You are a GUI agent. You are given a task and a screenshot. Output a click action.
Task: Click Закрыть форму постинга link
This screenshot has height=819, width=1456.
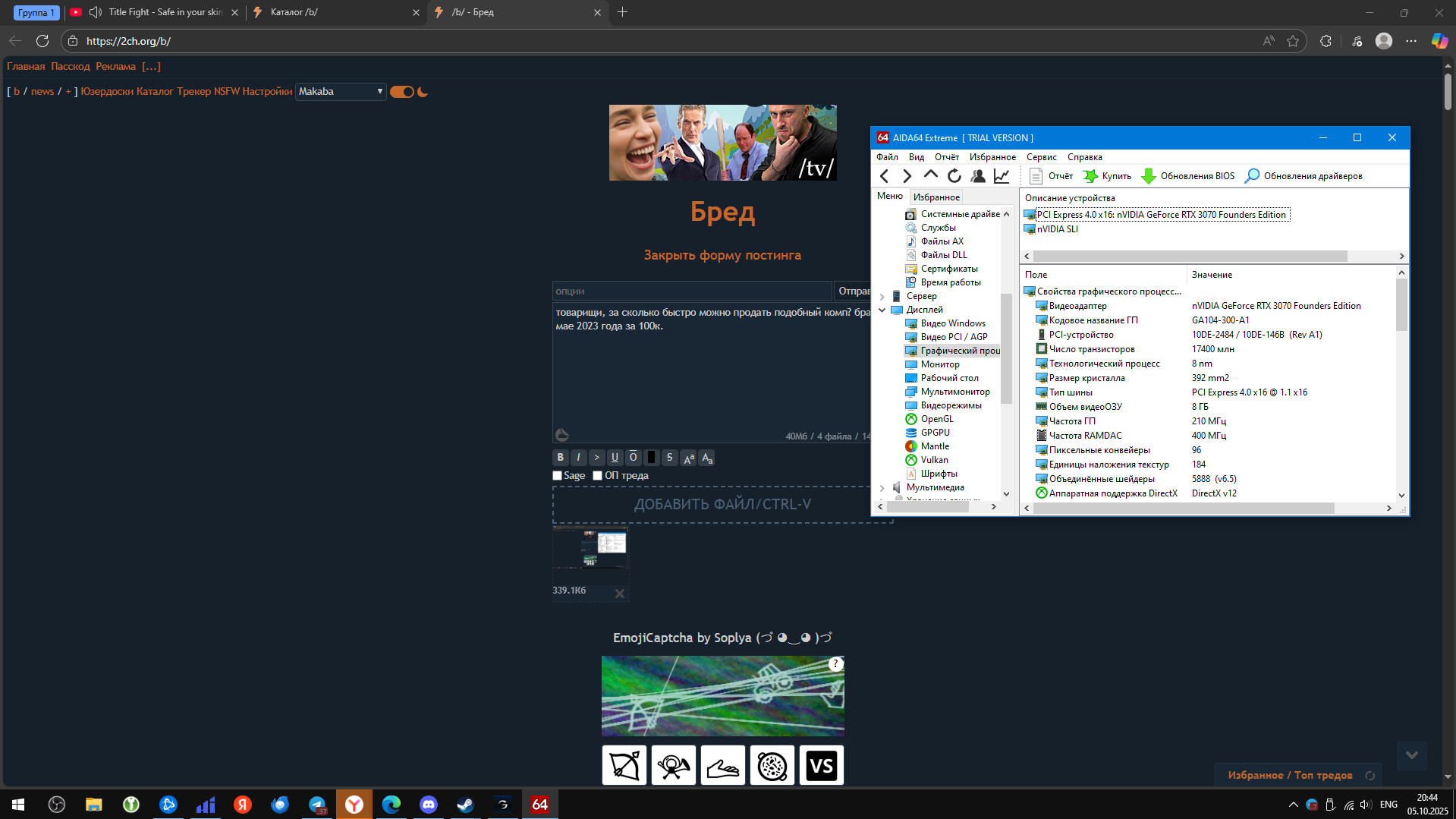[x=722, y=255]
